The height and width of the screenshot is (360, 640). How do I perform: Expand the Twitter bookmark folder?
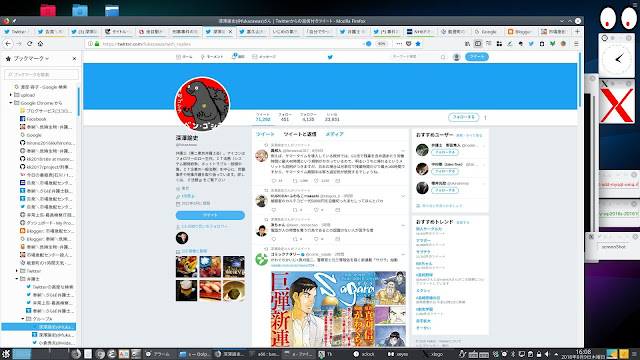coord(17,271)
